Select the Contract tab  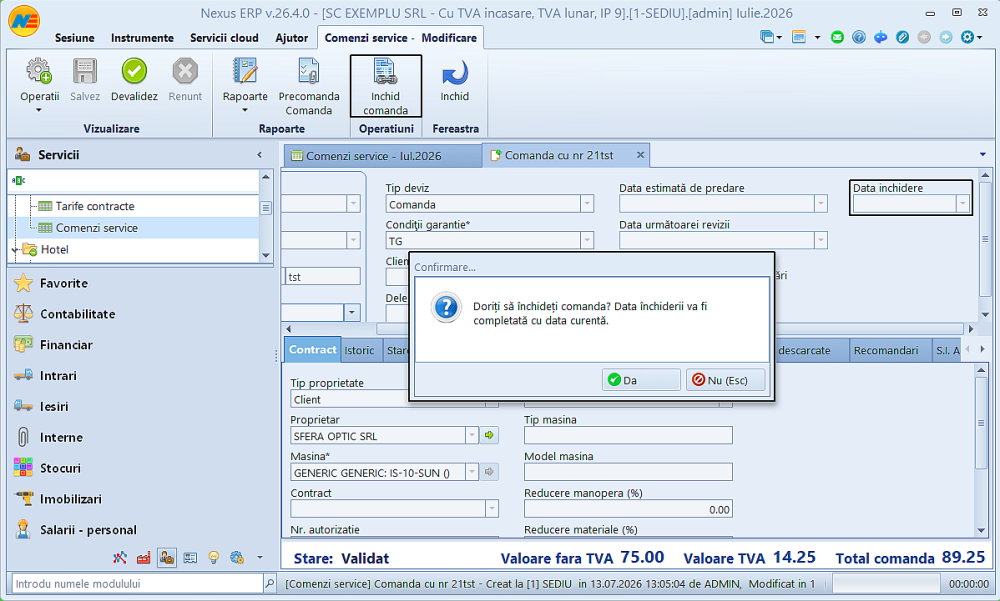(312, 350)
